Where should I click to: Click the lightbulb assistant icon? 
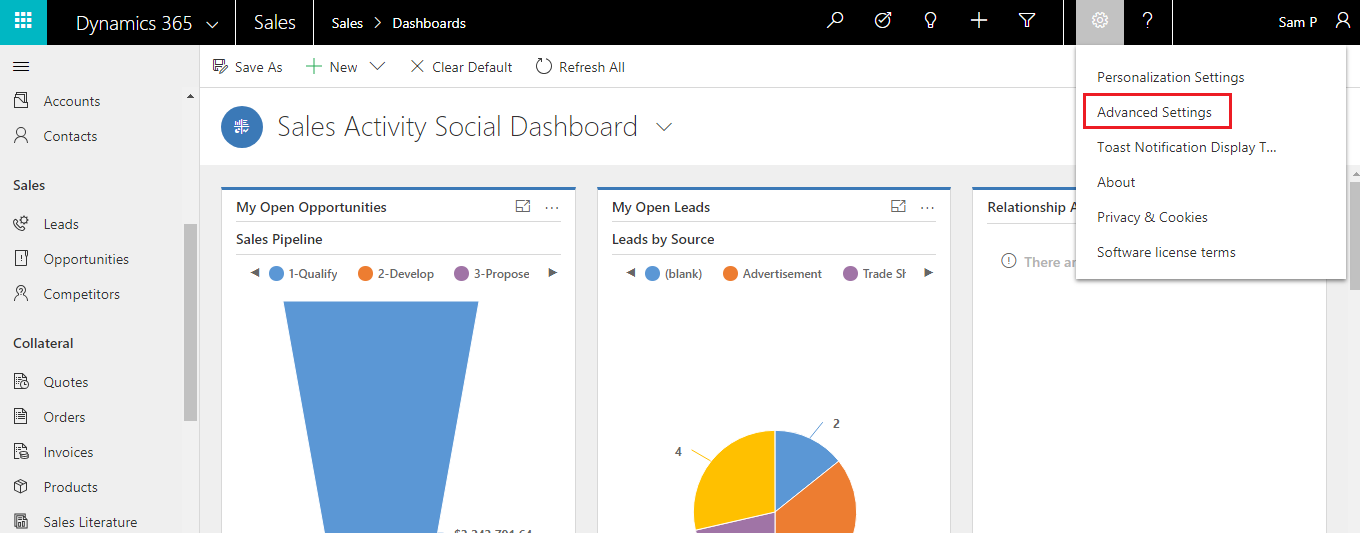pyautogui.click(x=931, y=21)
